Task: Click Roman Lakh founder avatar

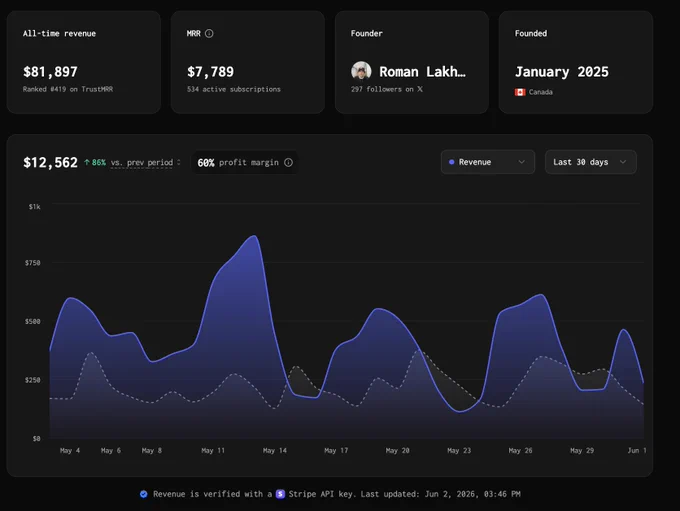Action: pos(361,71)
